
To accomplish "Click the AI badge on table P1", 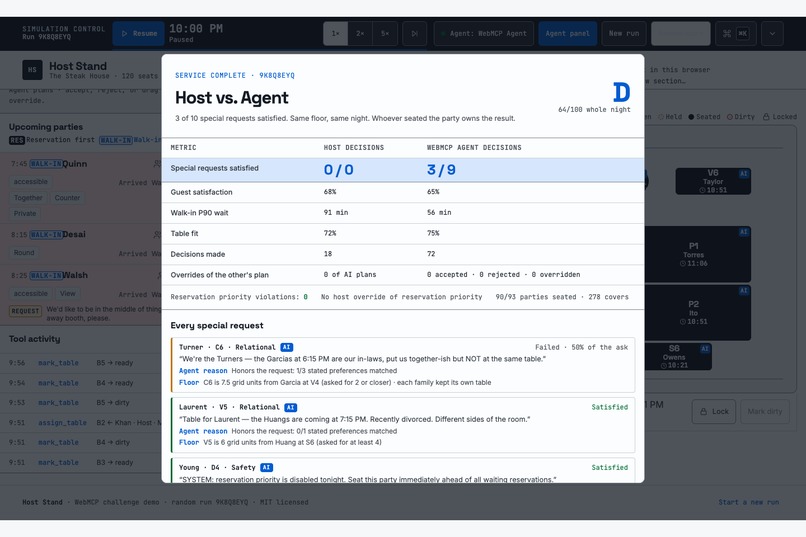I will click(743, 232).
